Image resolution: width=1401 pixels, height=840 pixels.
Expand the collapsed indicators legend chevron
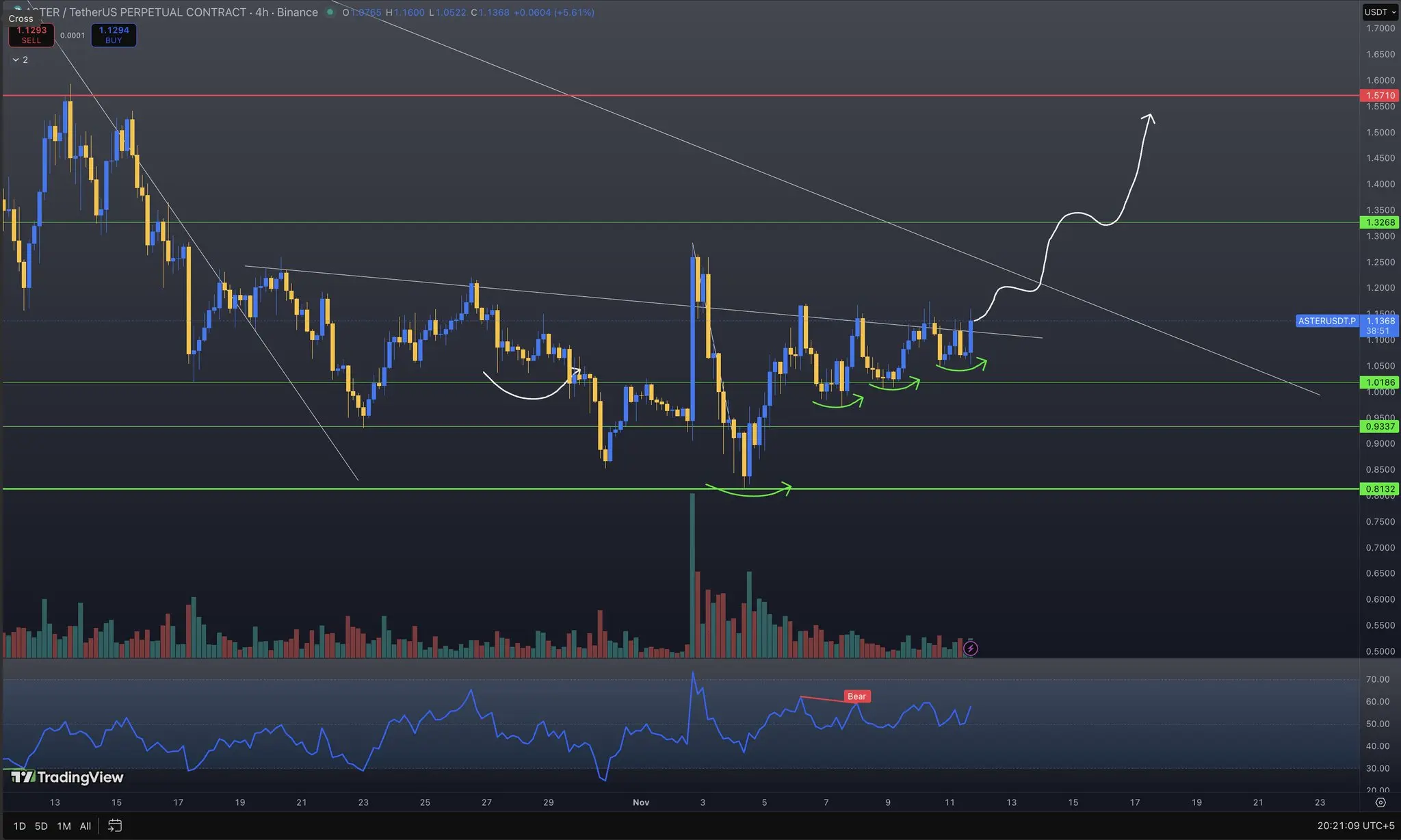[x=16, y=60]
